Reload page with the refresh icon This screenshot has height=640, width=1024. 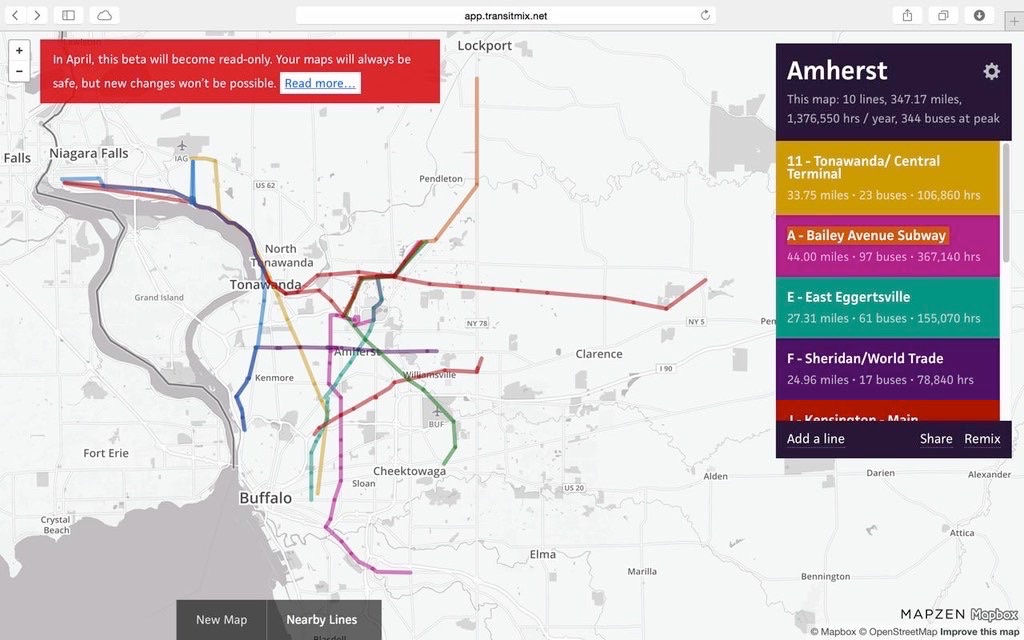coord(705,15)
